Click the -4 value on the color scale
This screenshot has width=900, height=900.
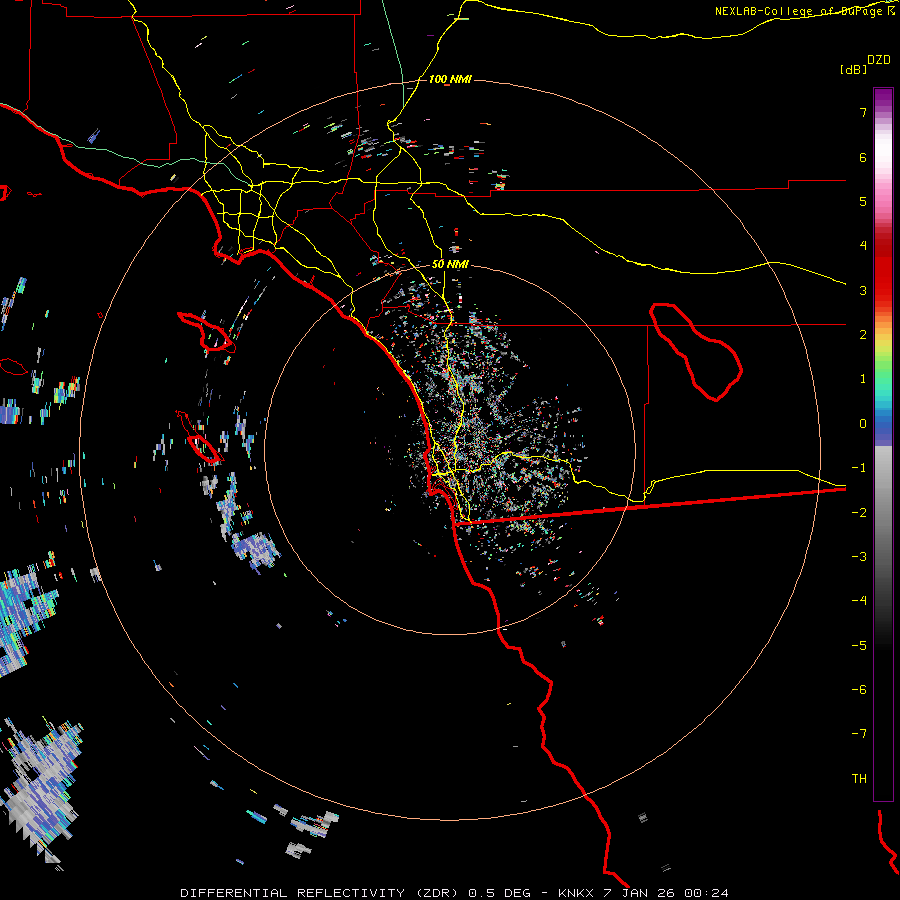click(859, 601)
